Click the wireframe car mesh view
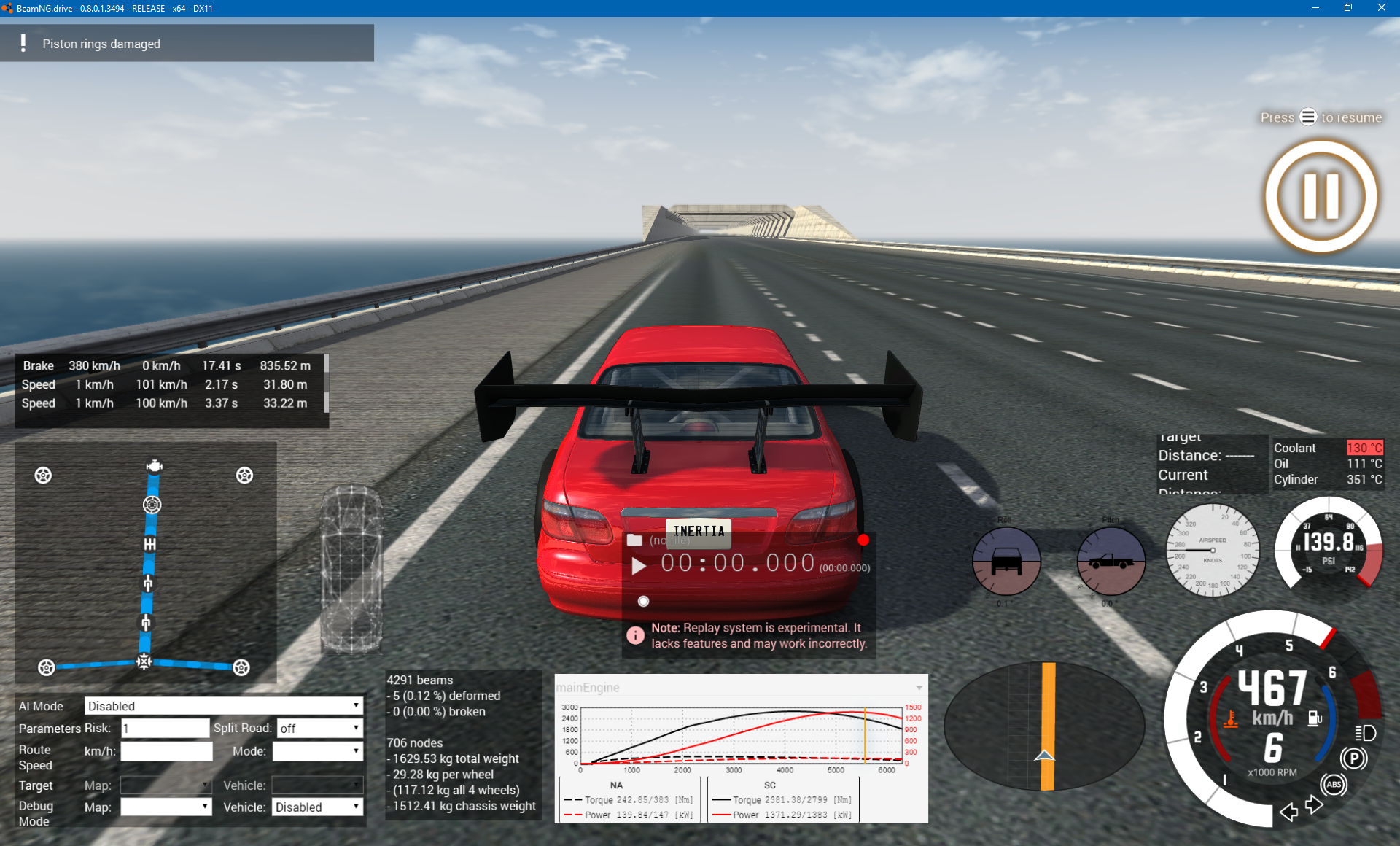 352,570
